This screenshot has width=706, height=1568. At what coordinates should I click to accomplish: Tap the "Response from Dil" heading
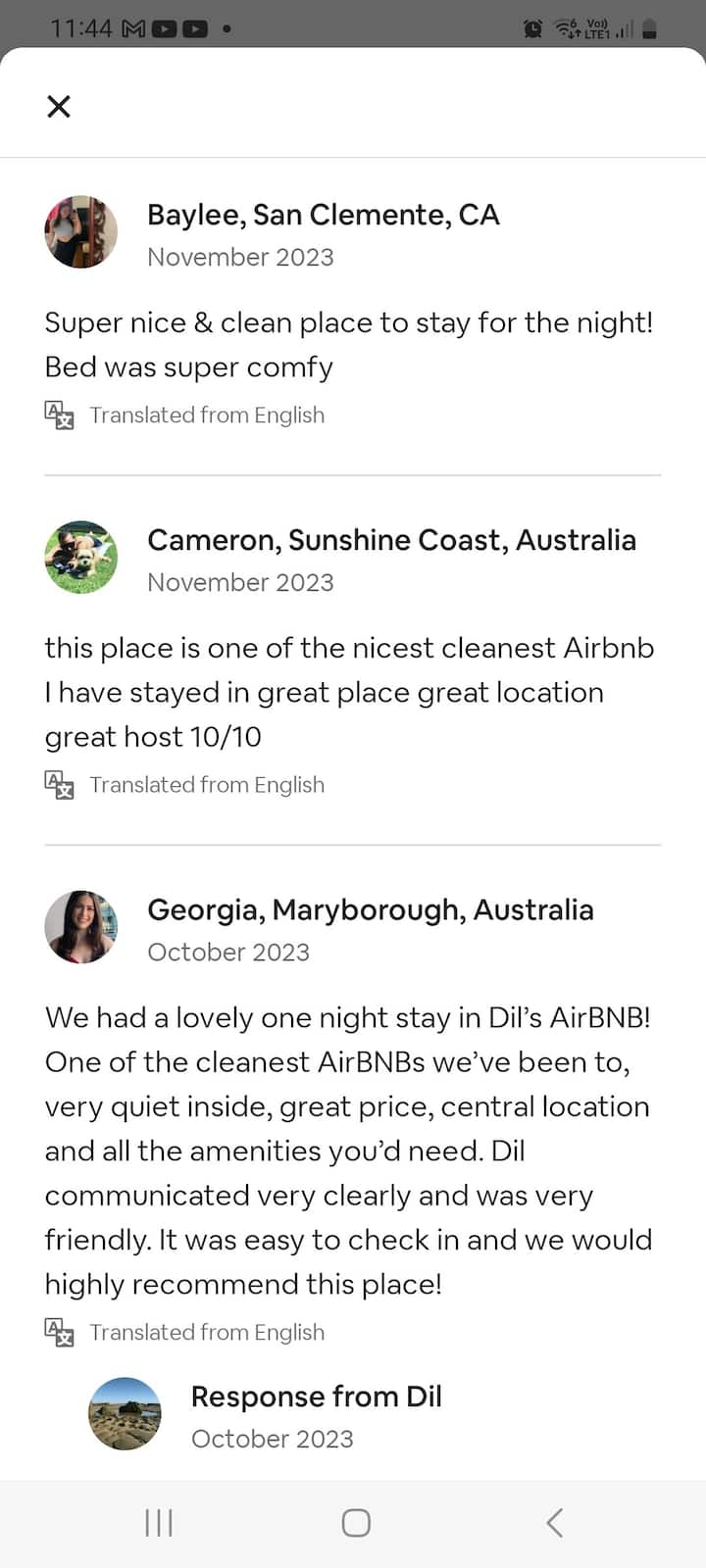click(x=316, y=1396)
